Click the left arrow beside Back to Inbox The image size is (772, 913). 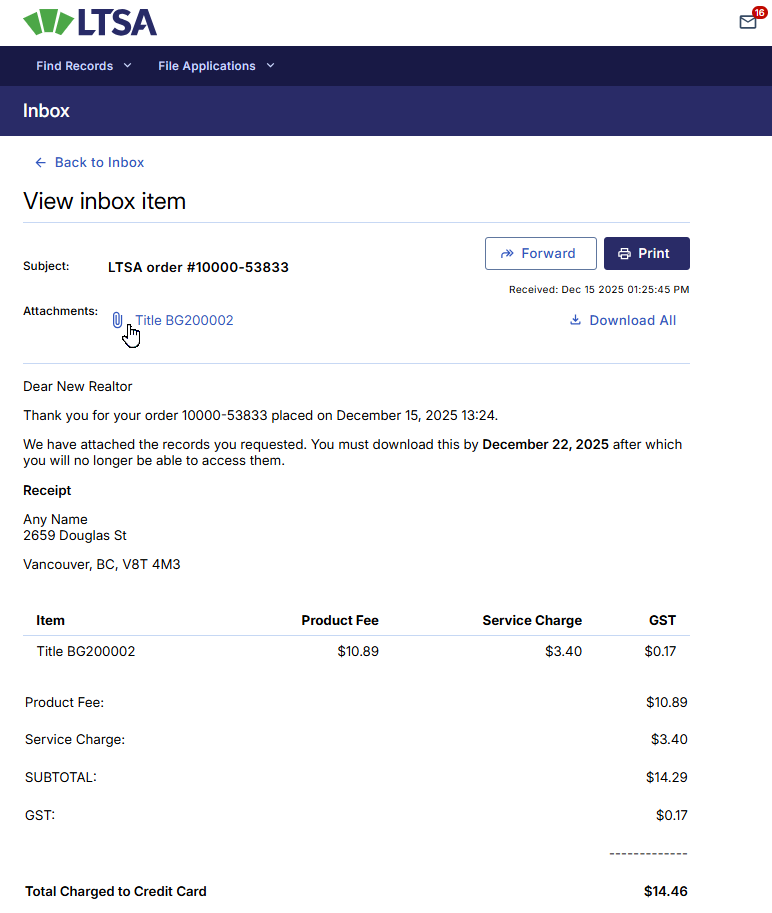(x=40, y=162)
